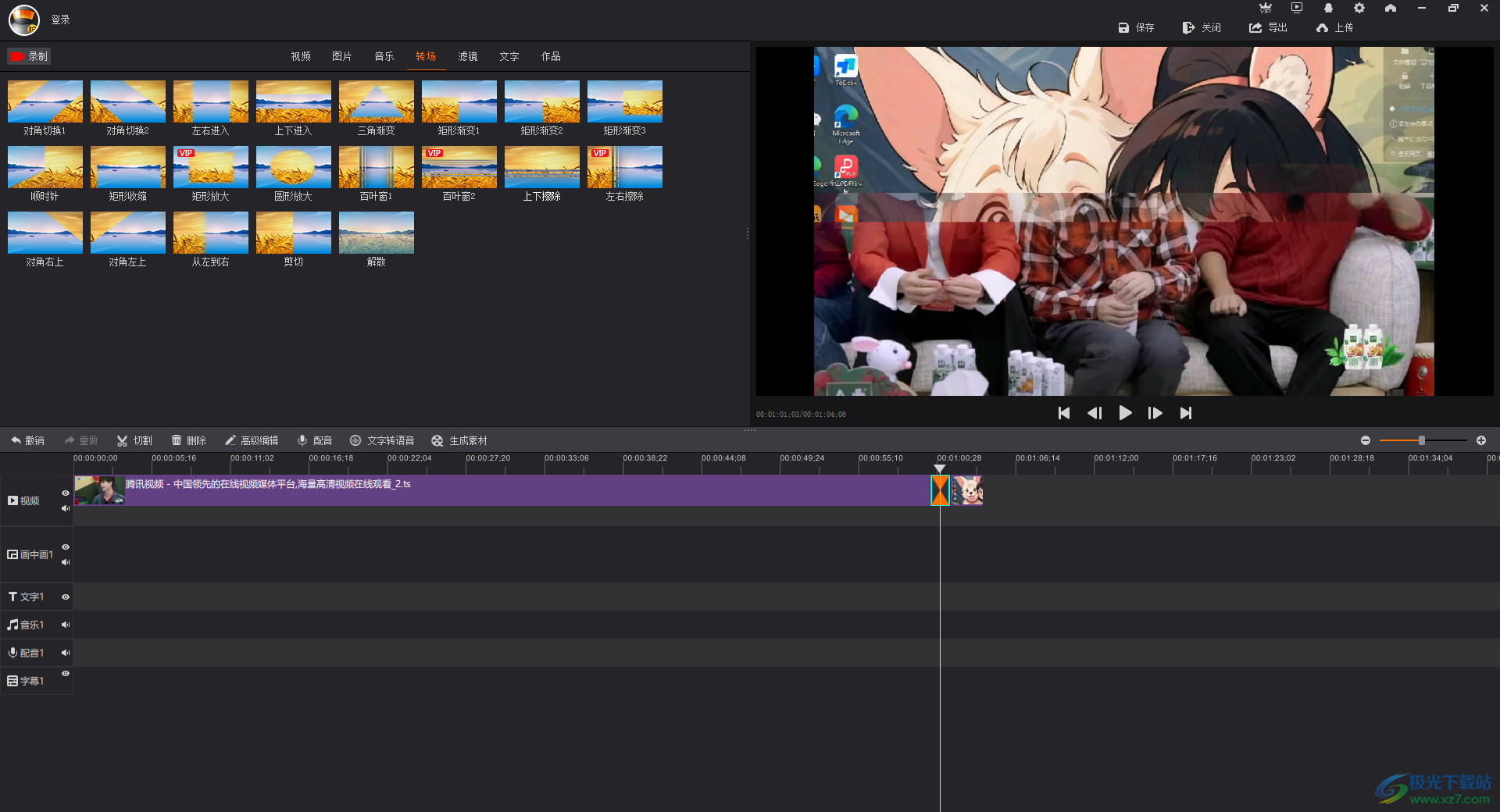Screen dimensions: 1500x812
Task: Click 重做 redo in timeline toolbar
Action: click(81, 440)
